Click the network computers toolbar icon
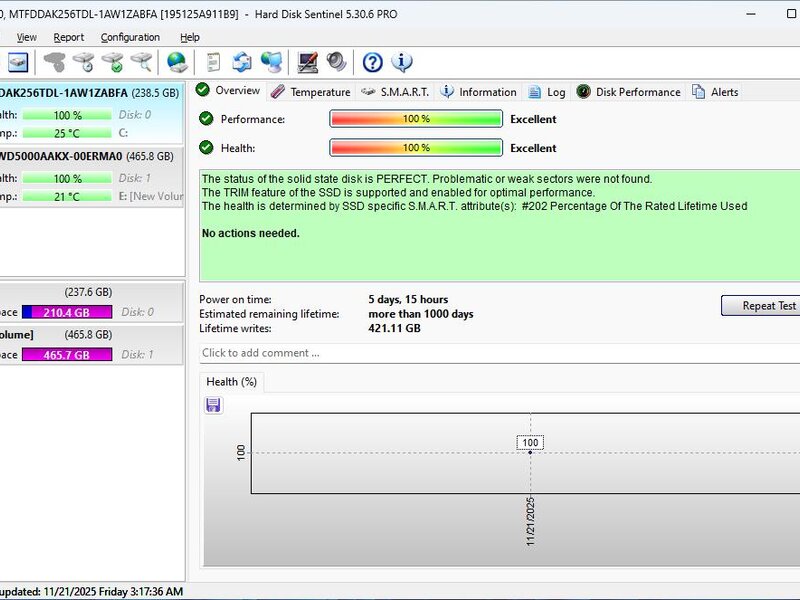Image resolution: width=800 pixels, height=600 pixels. coord(271,62)
